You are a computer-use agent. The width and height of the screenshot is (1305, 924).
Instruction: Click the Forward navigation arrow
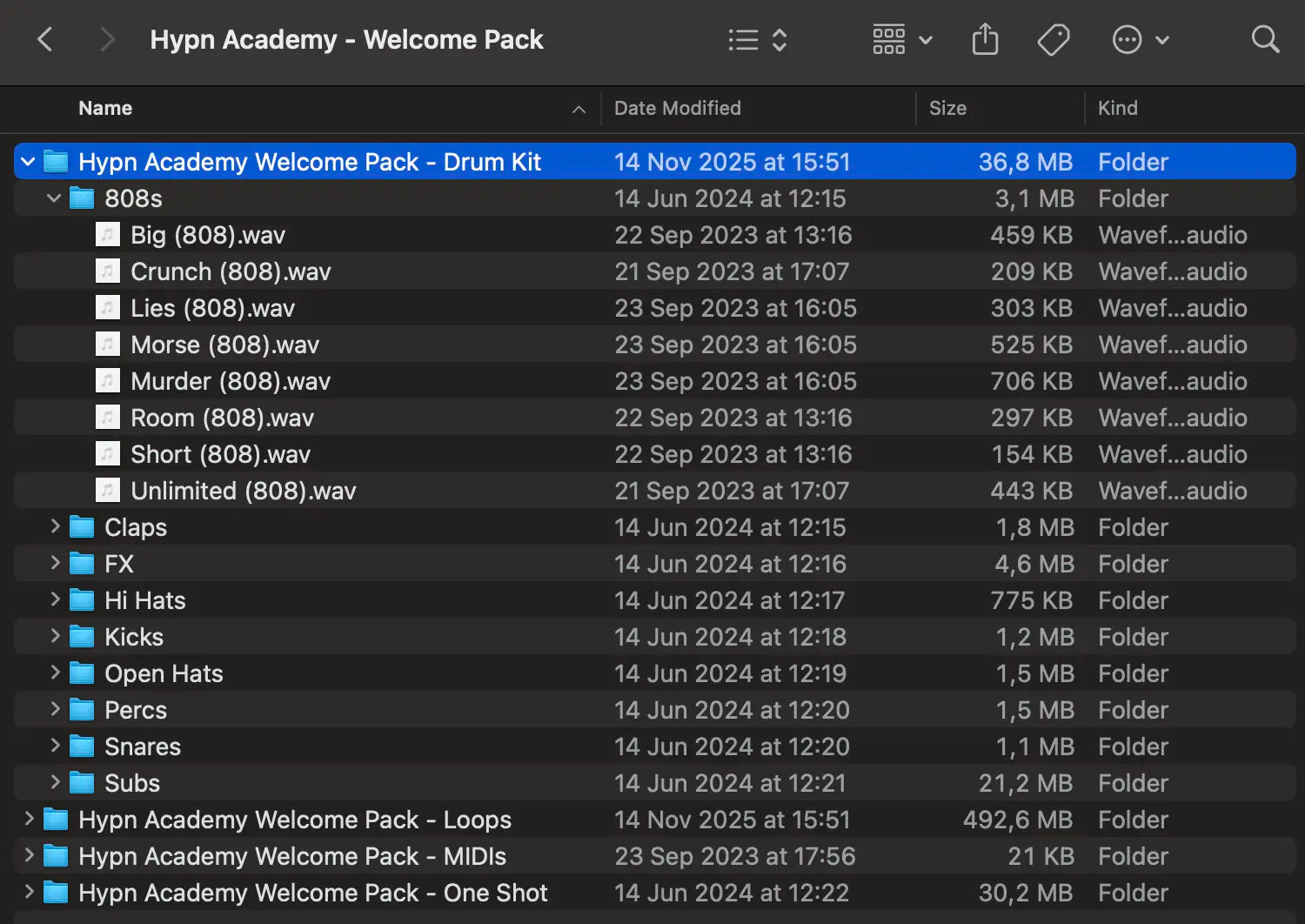[x=106, y=39]
